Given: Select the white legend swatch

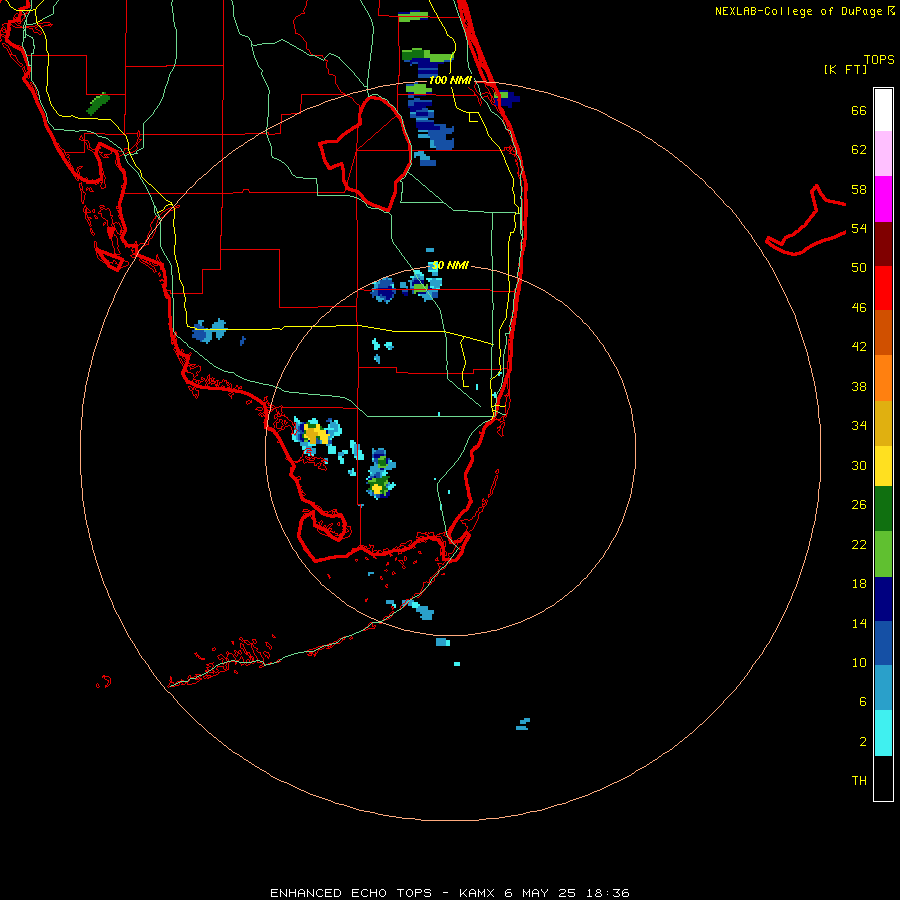Looking at the screenshot, I should (883, 110).
